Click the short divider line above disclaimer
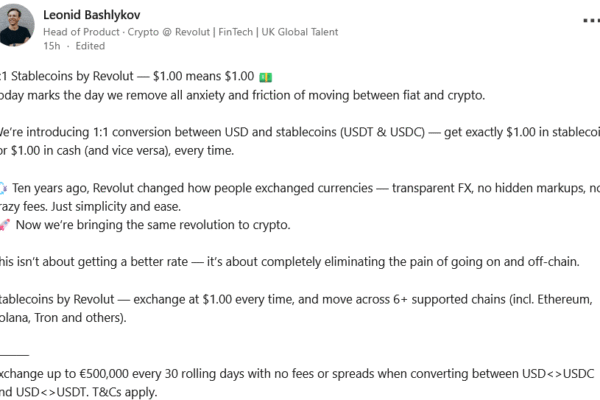Image resolution: width=600 pixels, height=400 pixels. click(14, 356)
